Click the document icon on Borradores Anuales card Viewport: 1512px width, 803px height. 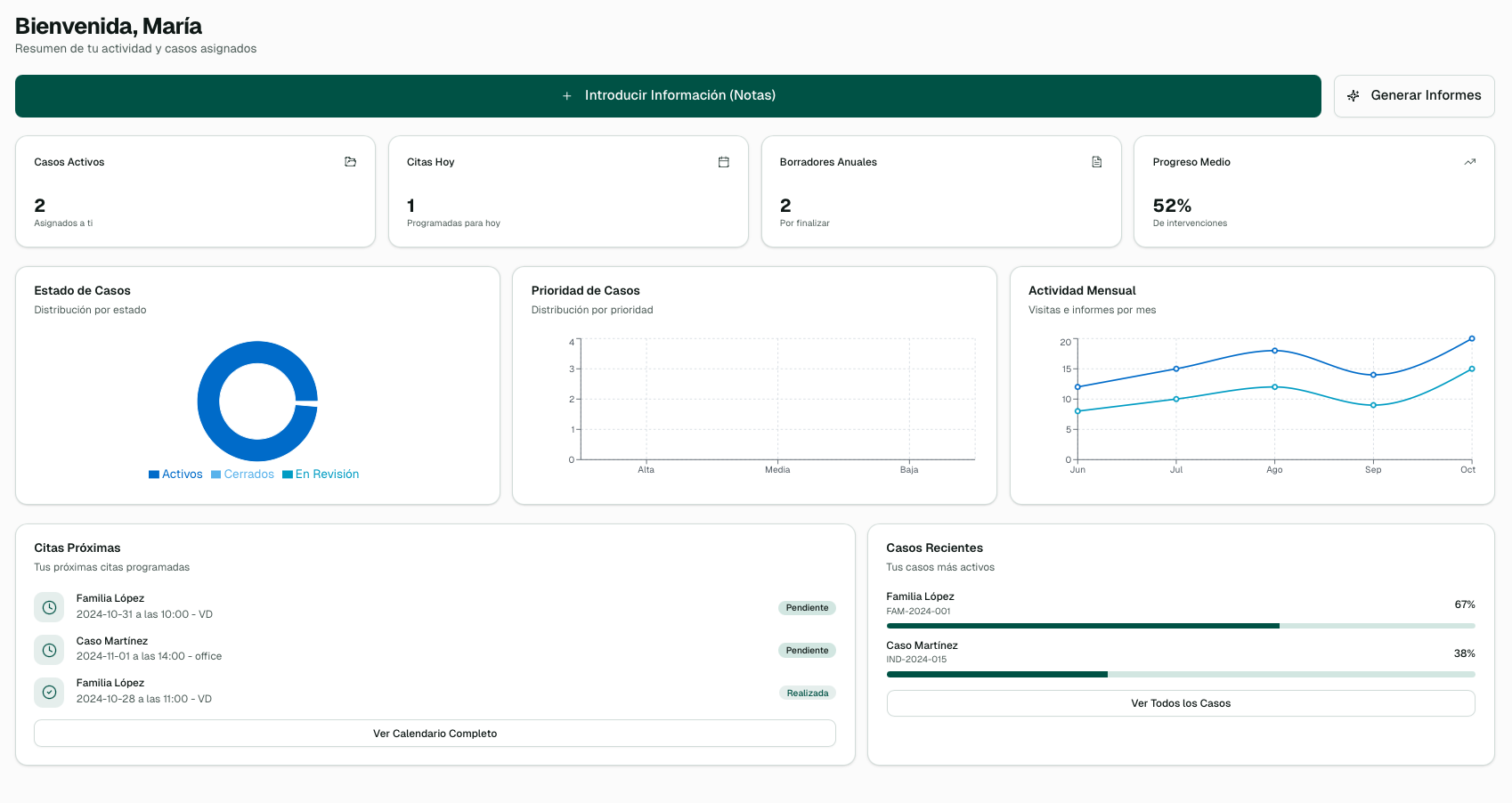click(1096, 162)
